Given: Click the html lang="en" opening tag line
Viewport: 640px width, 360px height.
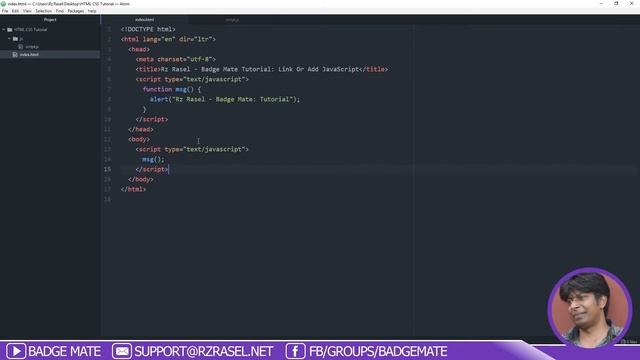Looking at the screenshot, I should point(168,39).
